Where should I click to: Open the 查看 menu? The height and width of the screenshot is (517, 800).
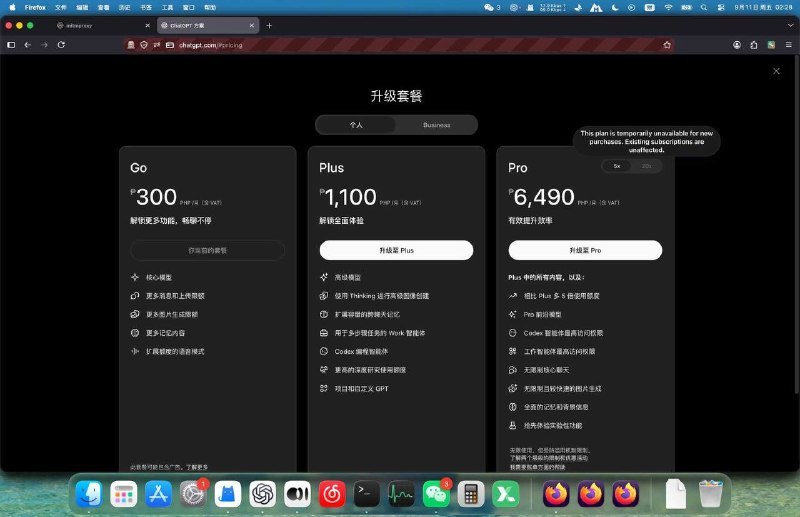[104, 8]
